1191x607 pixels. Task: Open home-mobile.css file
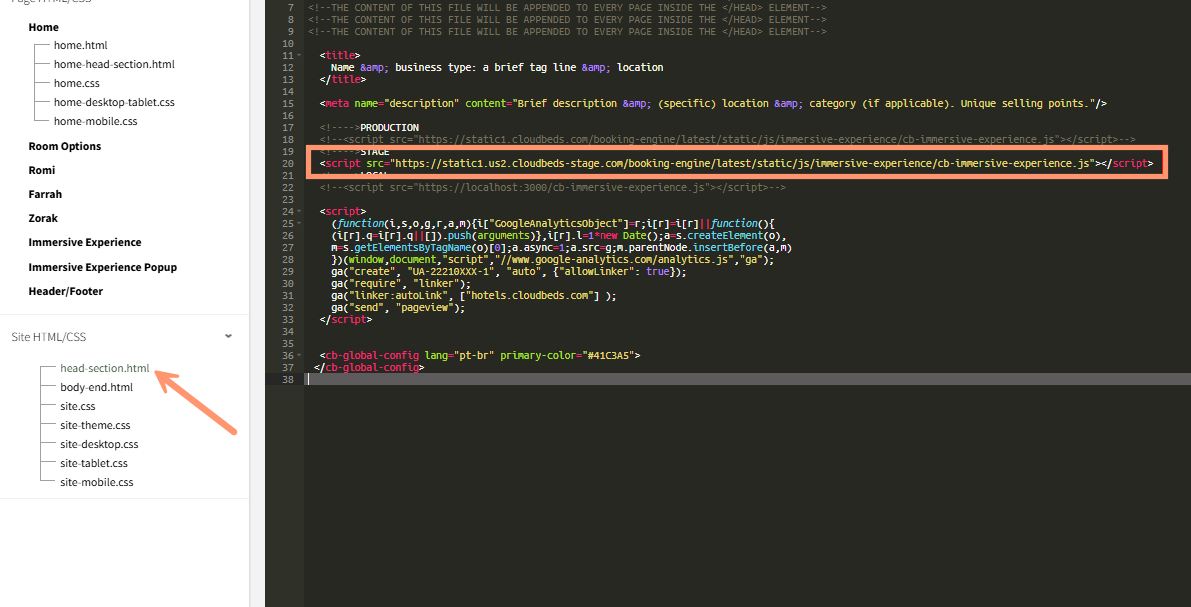tap(95, 121)
